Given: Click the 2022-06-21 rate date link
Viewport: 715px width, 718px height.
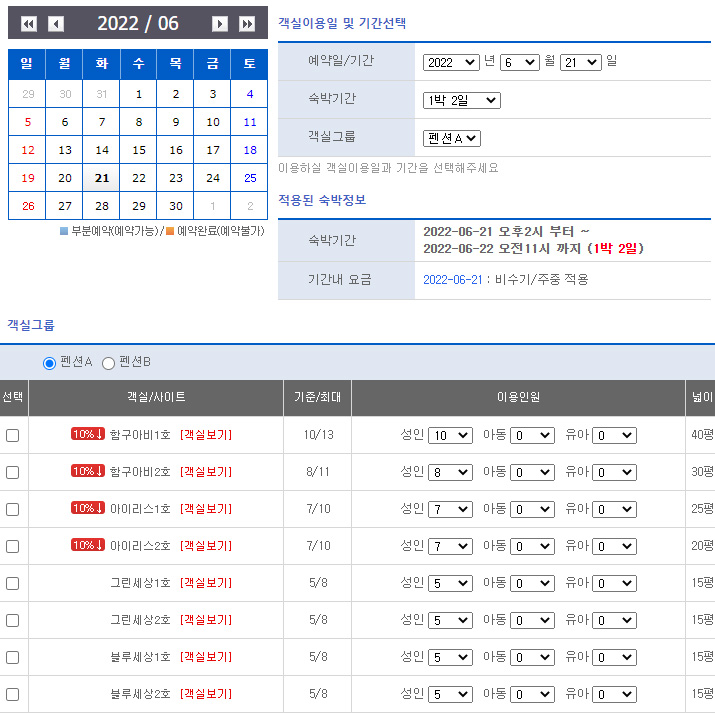Looking at the screenshot, I should point(452,280).
